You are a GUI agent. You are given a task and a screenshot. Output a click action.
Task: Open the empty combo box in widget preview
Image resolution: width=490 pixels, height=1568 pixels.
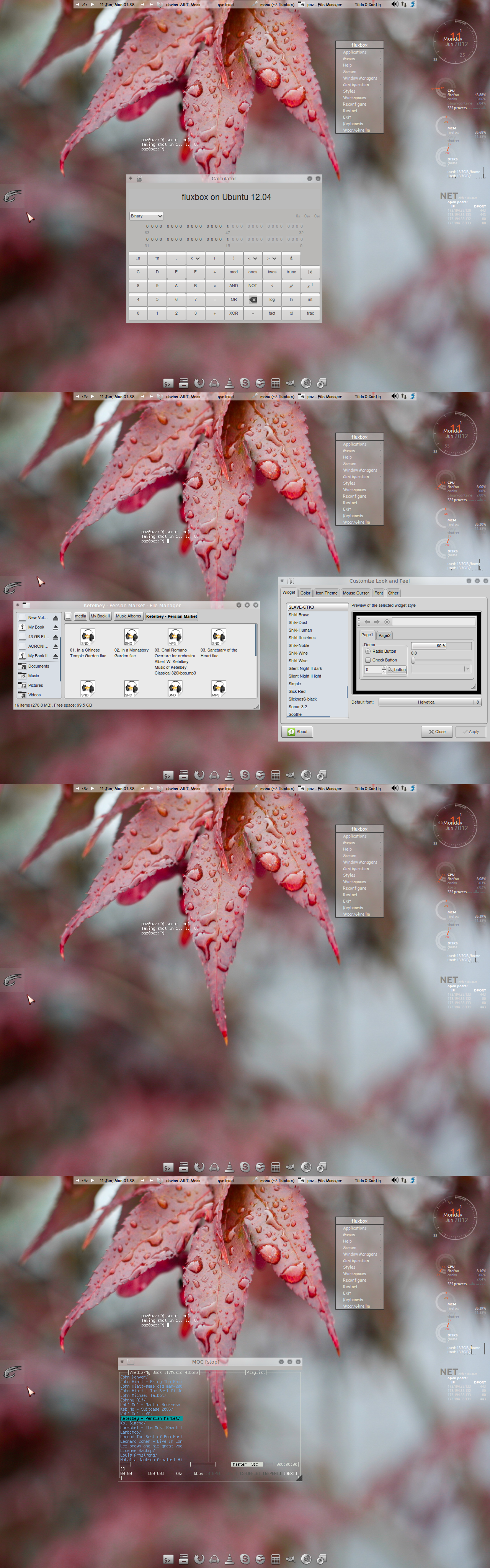pos(441,669)
